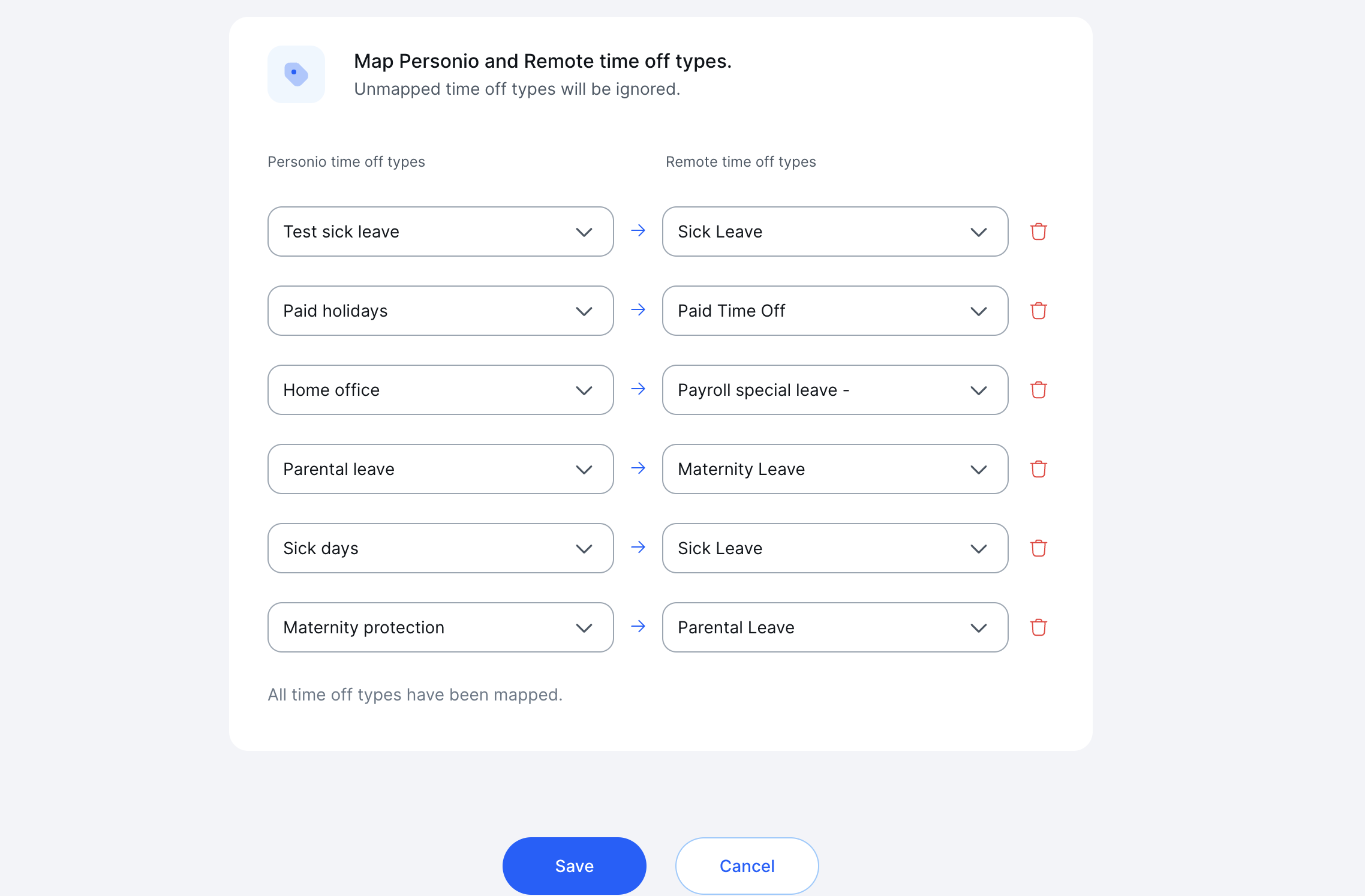Remove the Paid holidays mapping with trash icon
Screen dimensions: 1365x896
point(1038,311)
